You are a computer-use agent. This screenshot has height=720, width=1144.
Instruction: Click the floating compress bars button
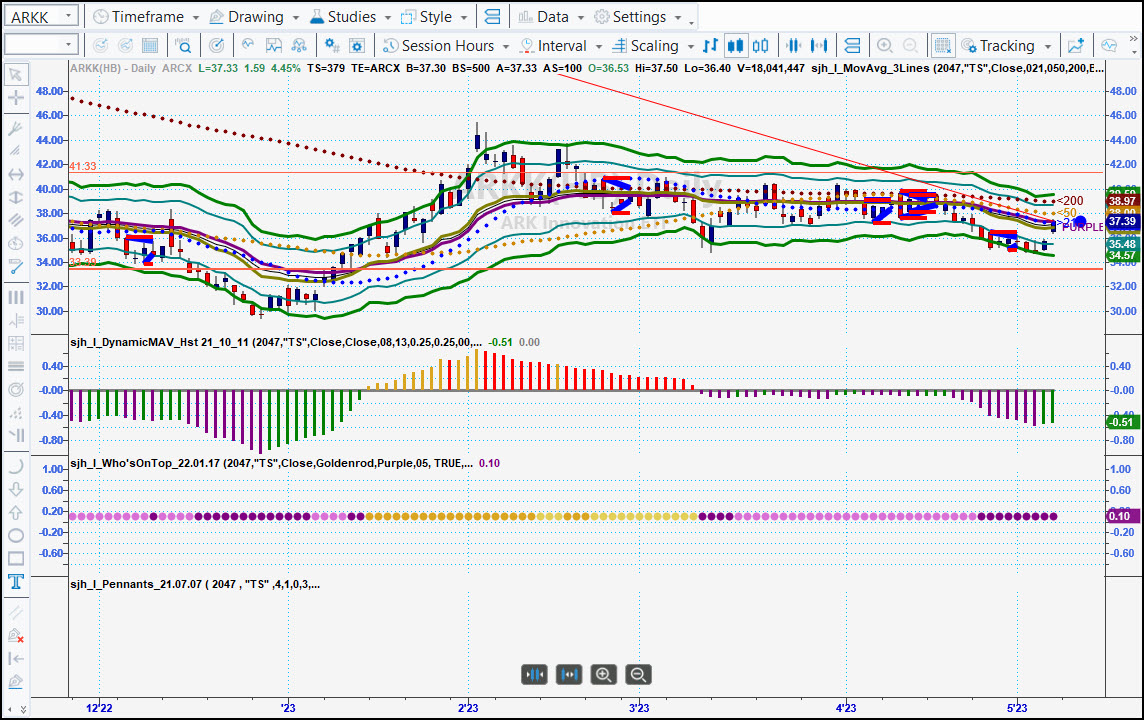[x=534, y=675]
